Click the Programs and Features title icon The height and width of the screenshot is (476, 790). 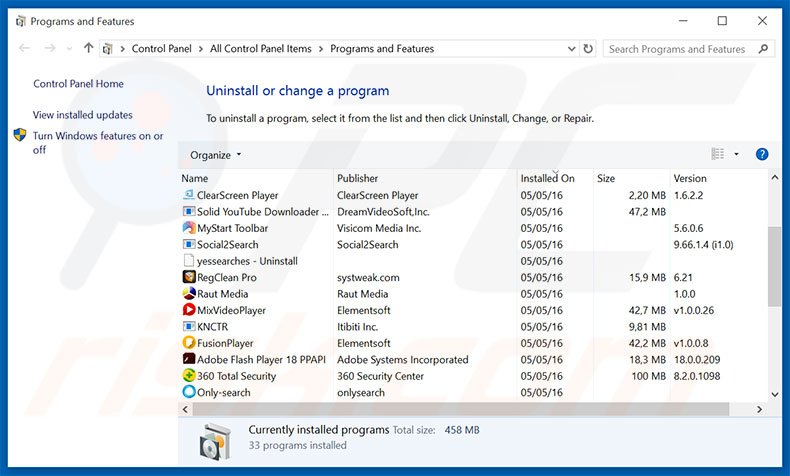pos(21,21)
